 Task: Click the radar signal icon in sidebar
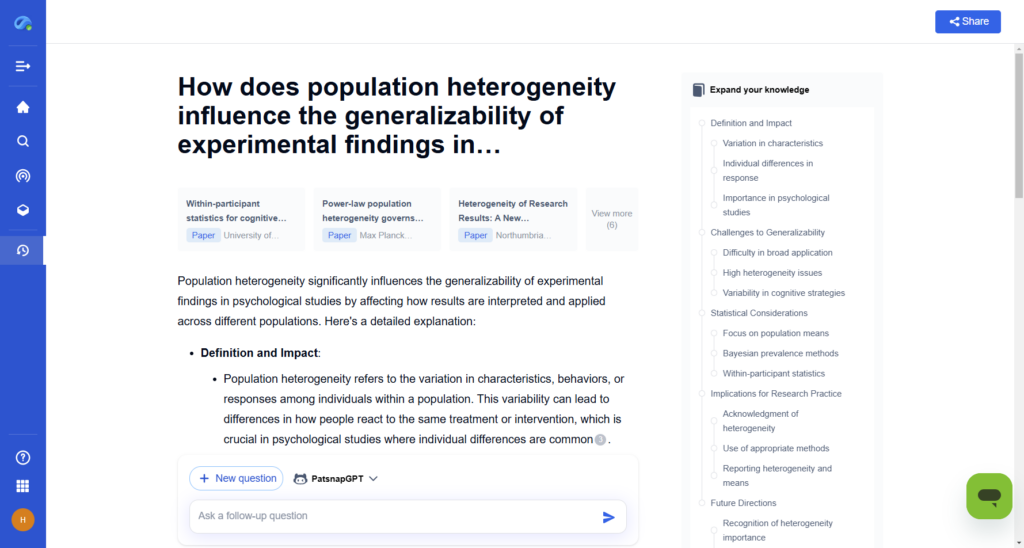[x=23, y=176]
